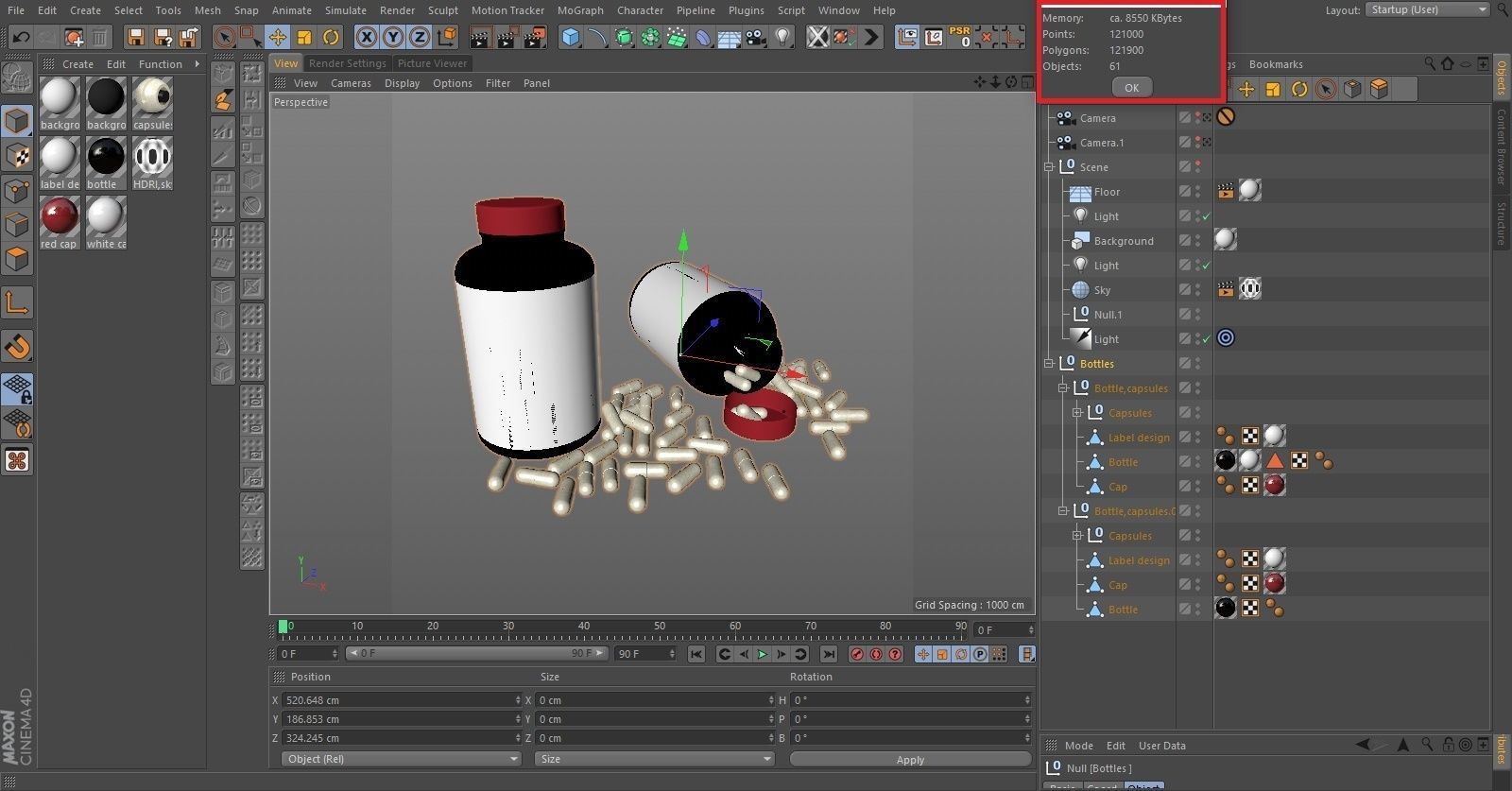Click Render Active View clapperboard icon
This screenshot has width=1512, height=791.
click(x=480, y=37)
